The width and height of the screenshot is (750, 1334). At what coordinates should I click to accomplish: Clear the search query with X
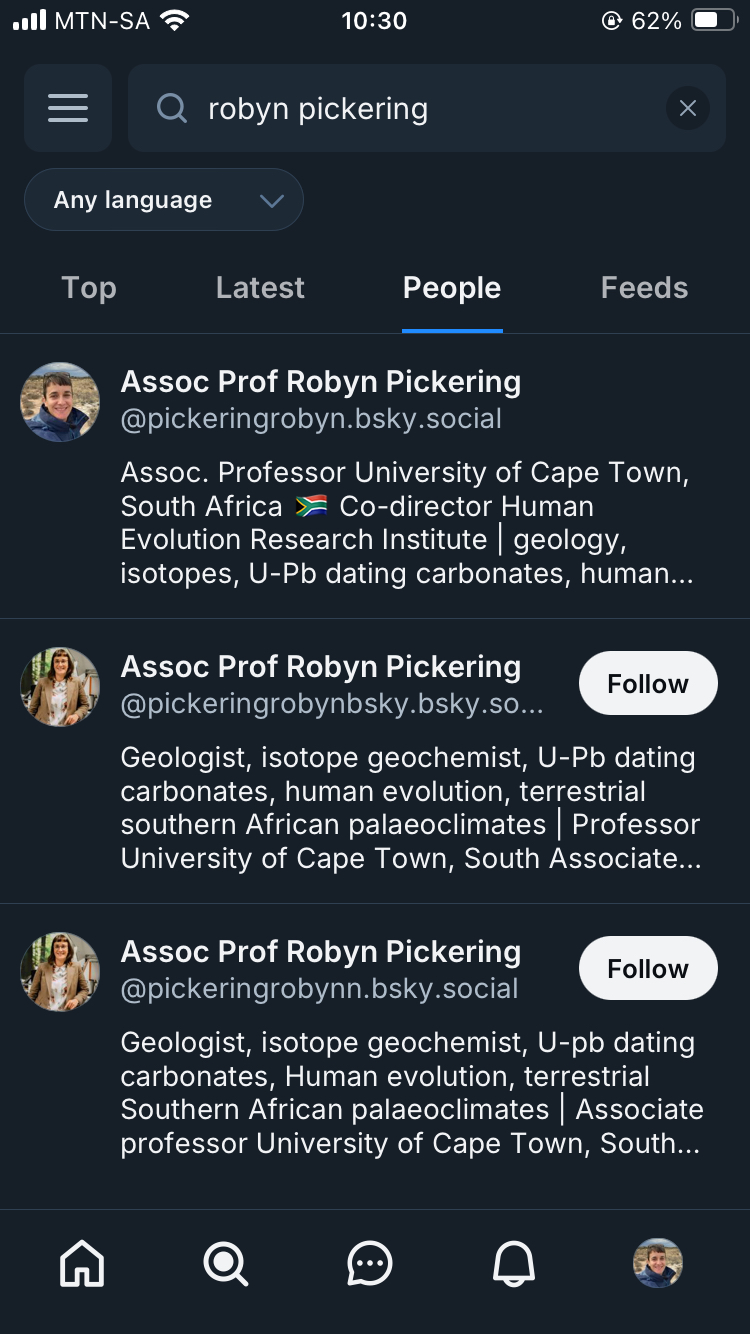click(687, 108)
